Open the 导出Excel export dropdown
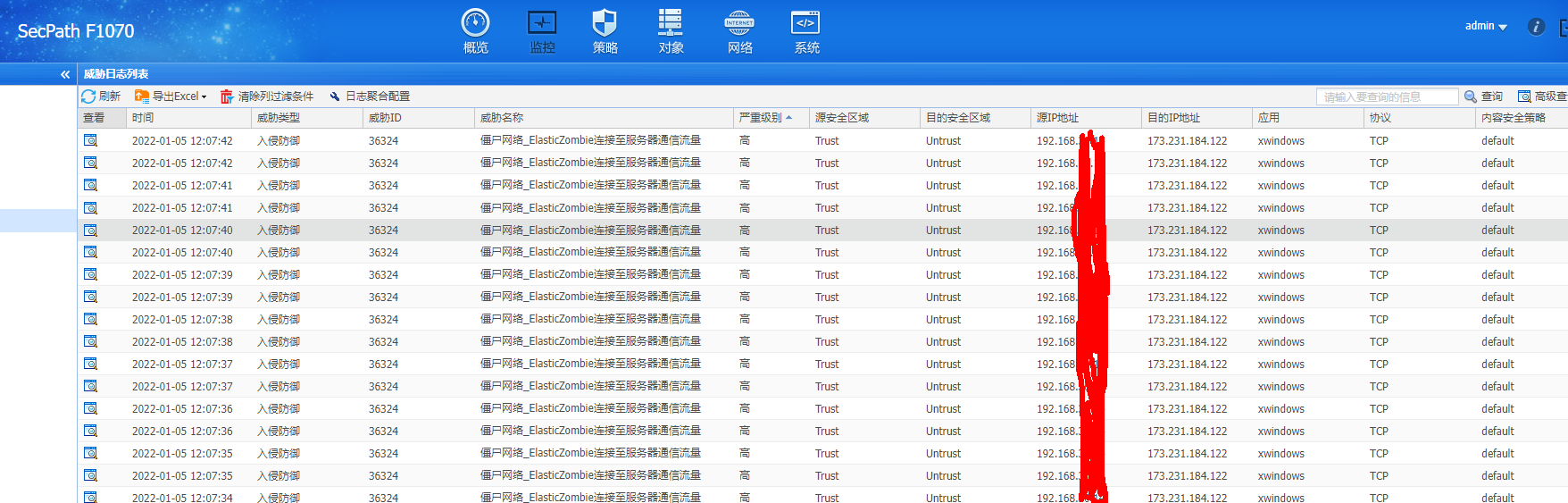 tap(171, 96)
